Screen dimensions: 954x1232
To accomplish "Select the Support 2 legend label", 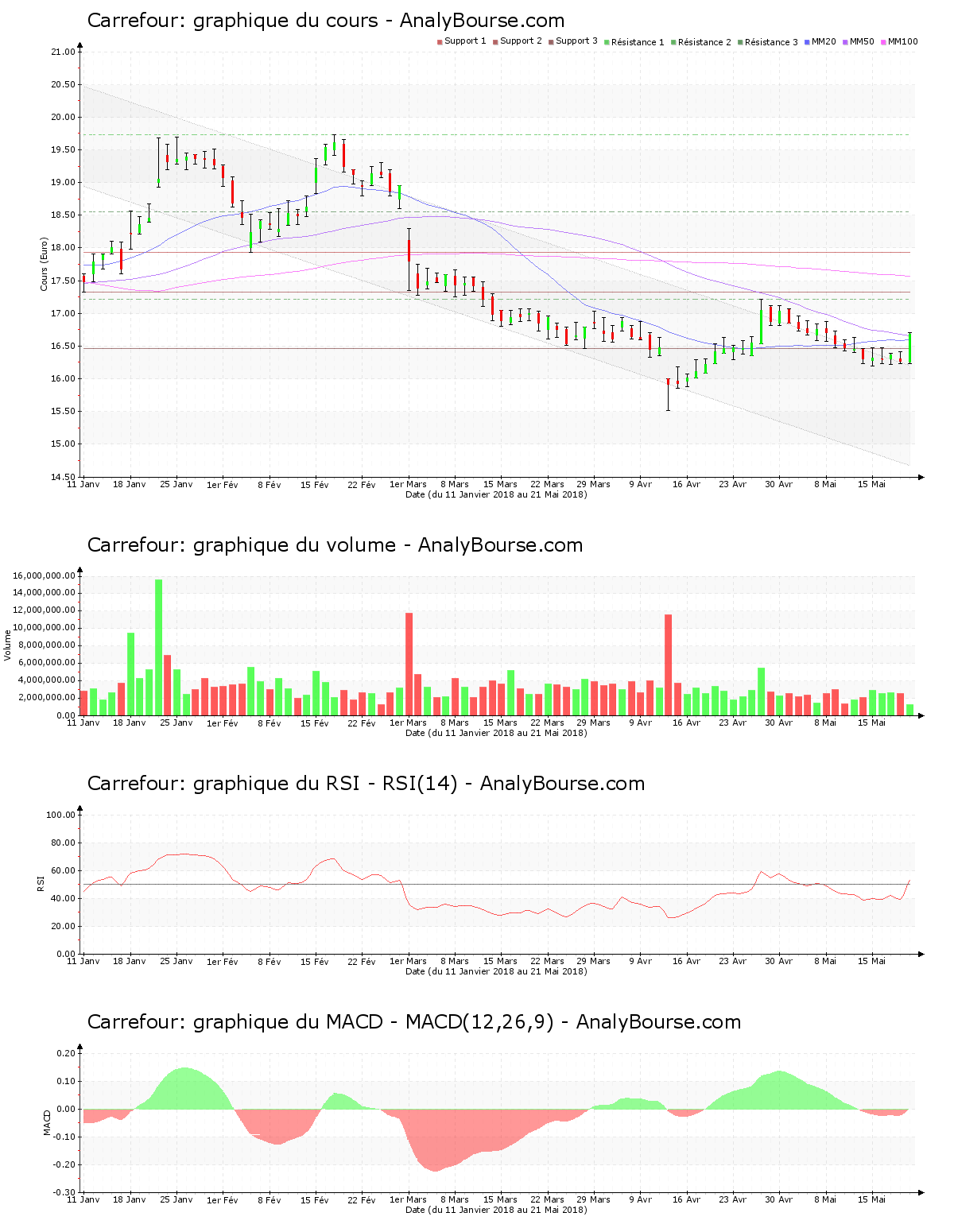I will click(521, 41).
